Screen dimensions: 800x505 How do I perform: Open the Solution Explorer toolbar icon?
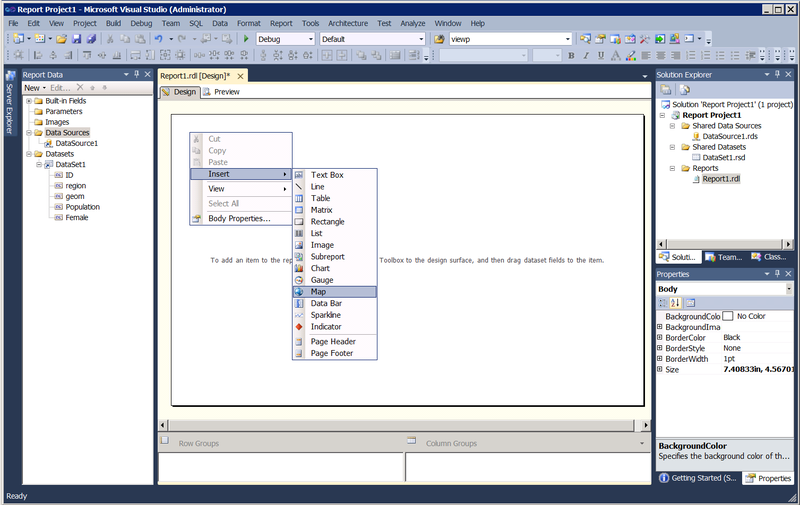[585, 39]
